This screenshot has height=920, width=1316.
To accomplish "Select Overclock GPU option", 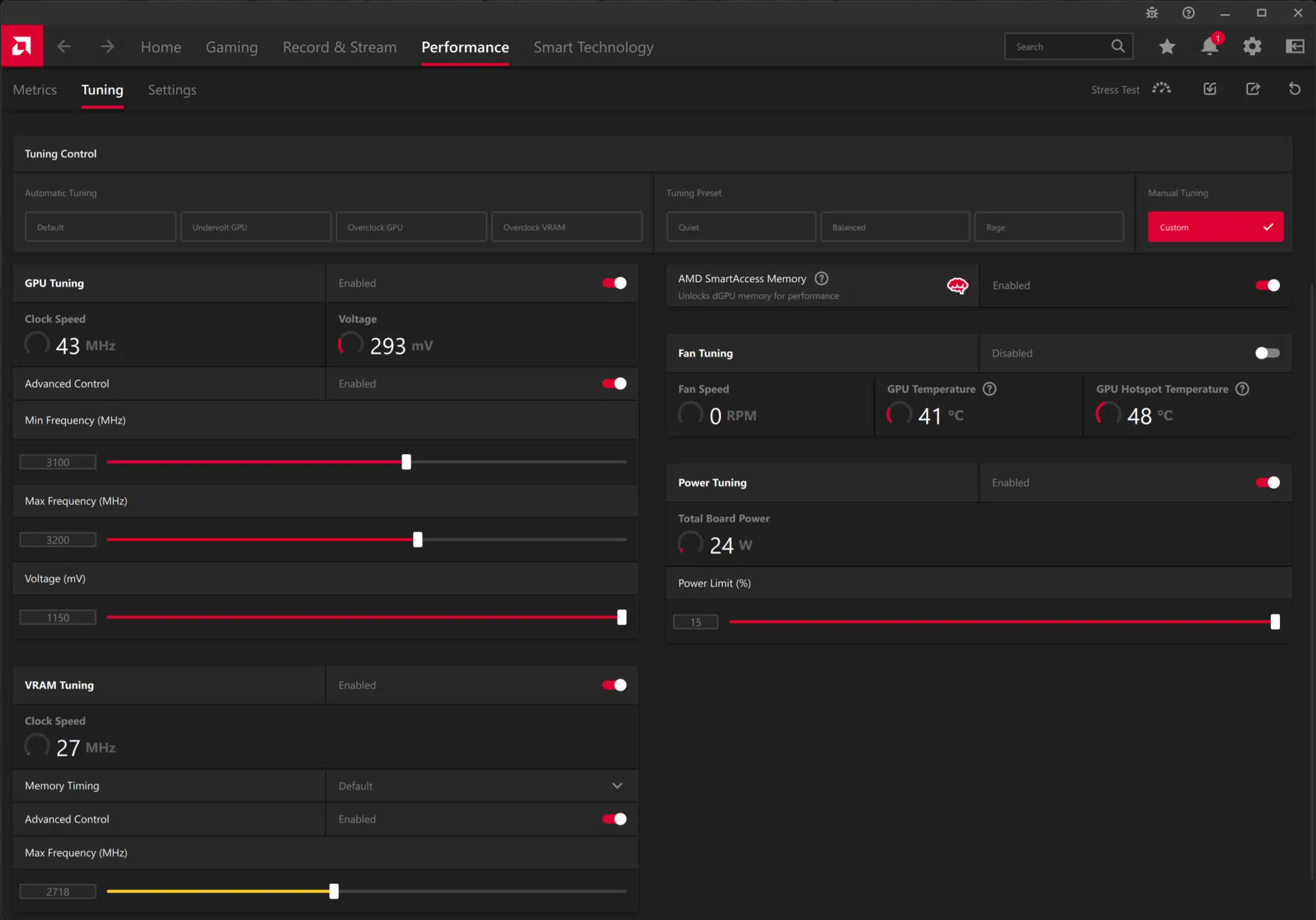I will (x=411, y=227).
